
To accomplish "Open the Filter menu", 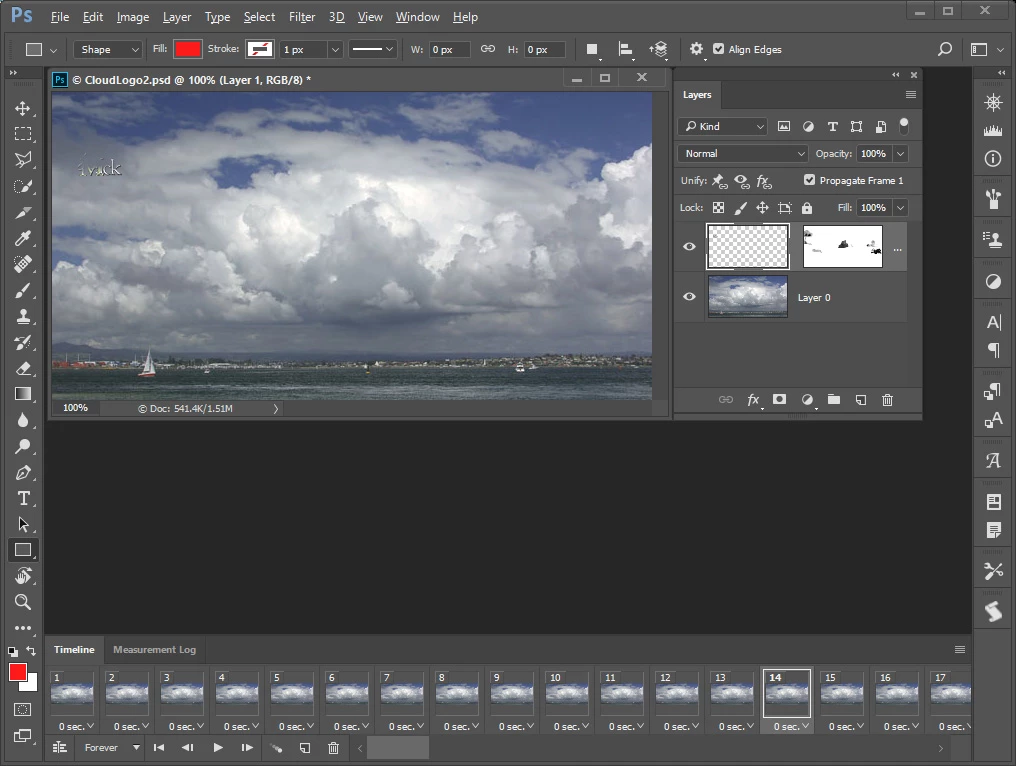I will 301,17.
